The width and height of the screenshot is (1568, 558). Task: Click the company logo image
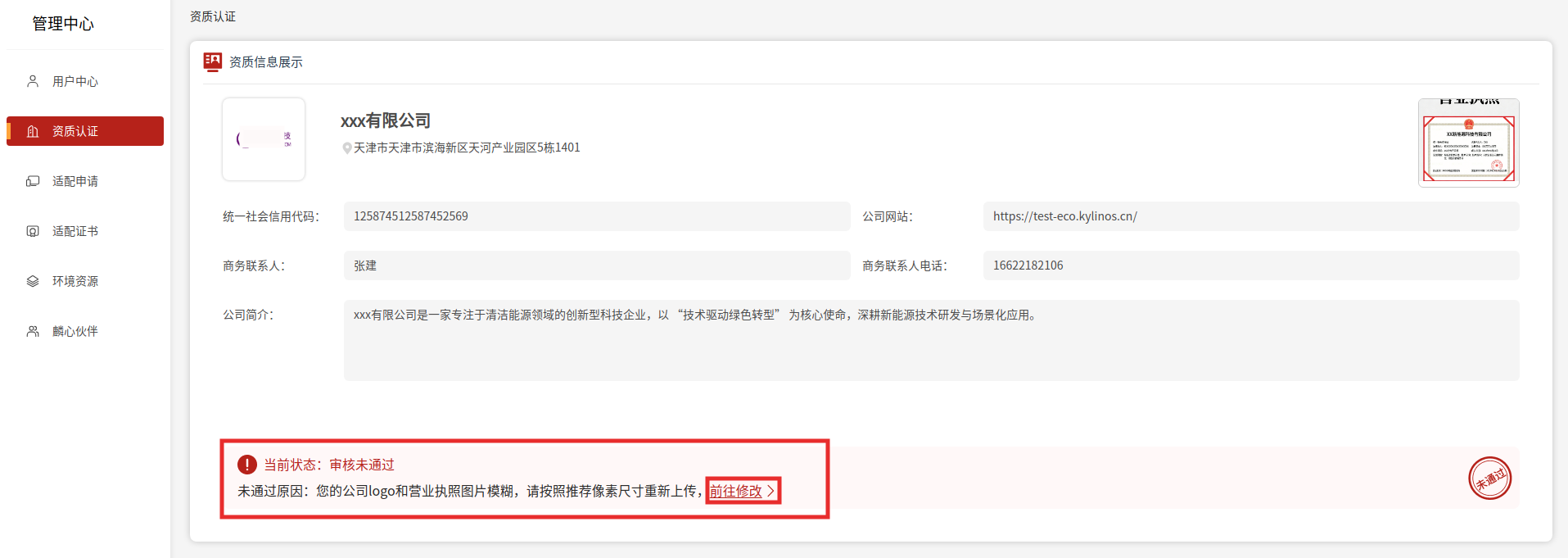(x=264, y=139)
